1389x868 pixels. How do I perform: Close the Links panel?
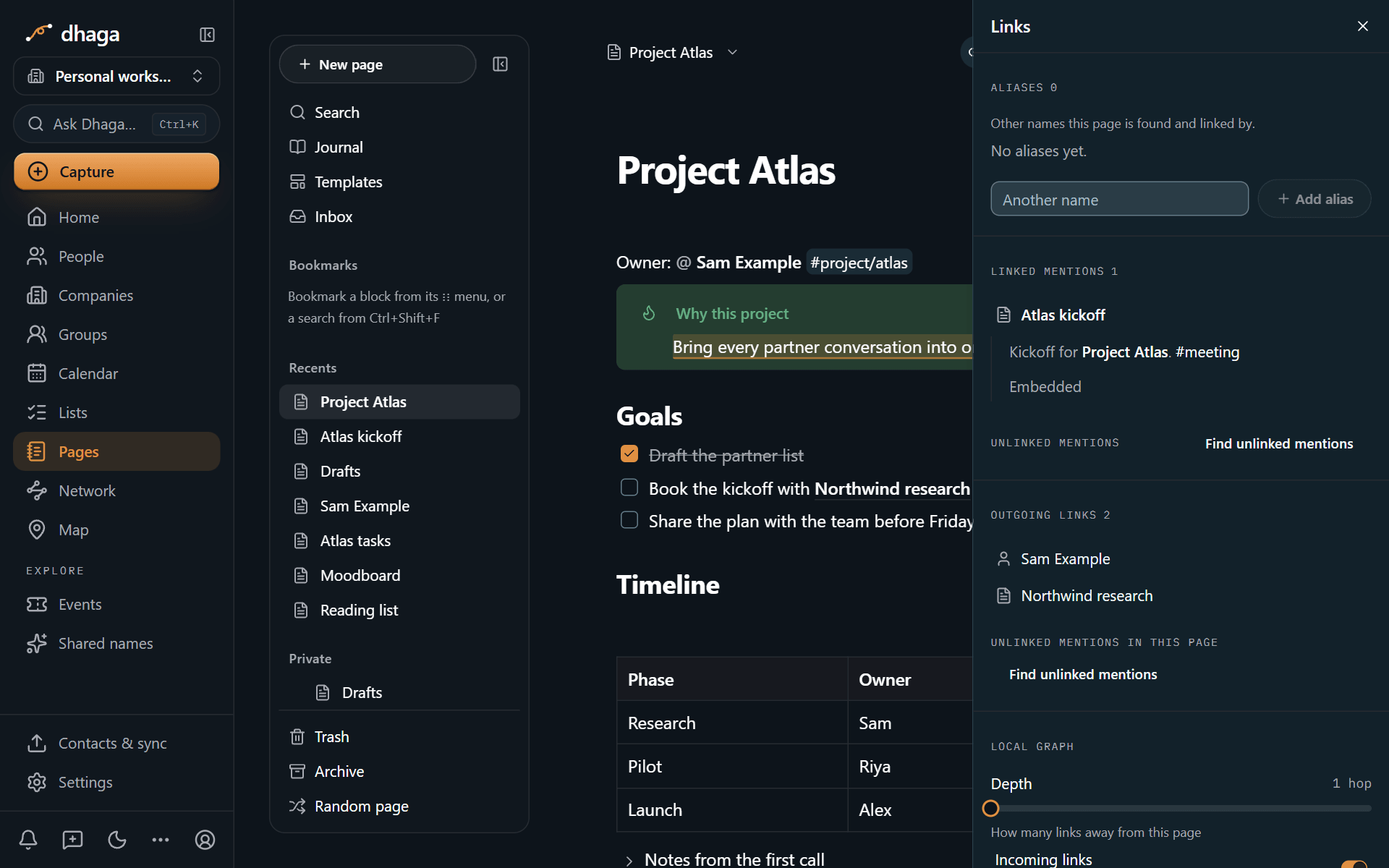(x=1363, y=27)
